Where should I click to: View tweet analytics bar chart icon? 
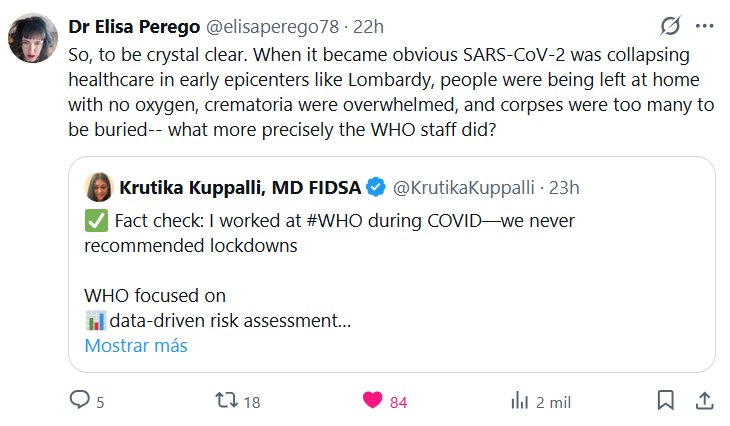tap(520, 401)
